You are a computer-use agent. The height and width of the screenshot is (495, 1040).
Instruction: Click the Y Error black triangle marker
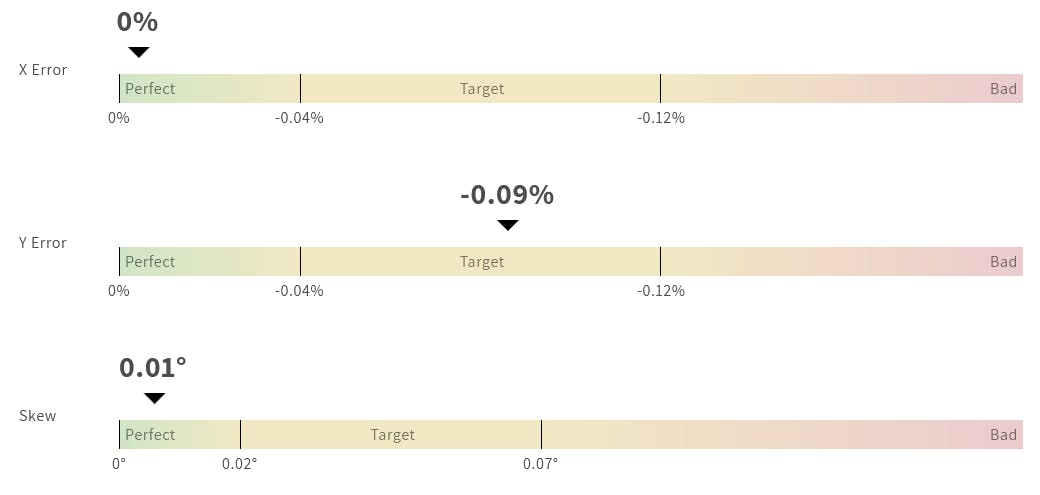(x=508, y=225)
